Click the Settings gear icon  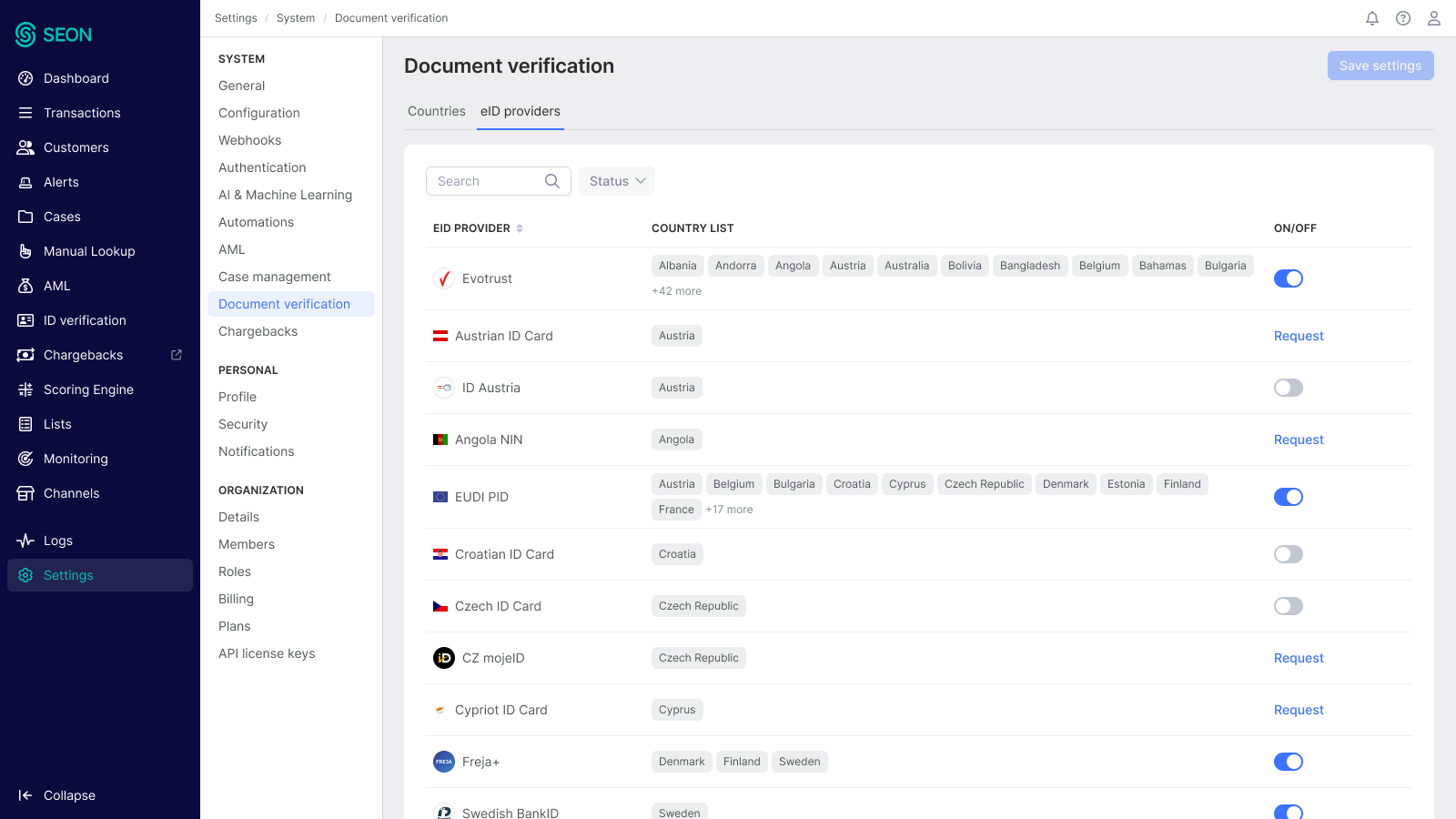click(25, 575)
